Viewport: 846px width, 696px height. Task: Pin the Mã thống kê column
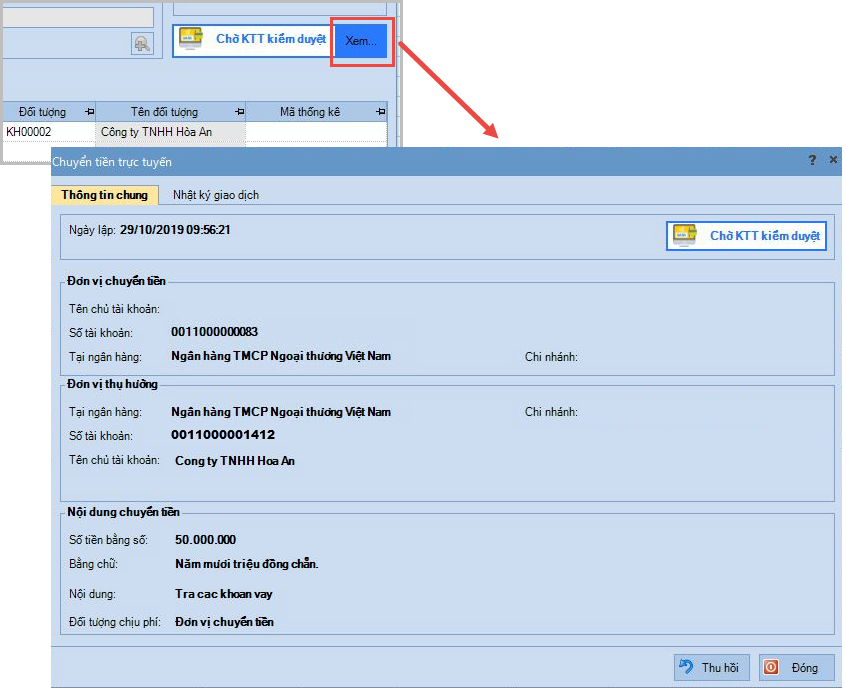pos(380,112)
